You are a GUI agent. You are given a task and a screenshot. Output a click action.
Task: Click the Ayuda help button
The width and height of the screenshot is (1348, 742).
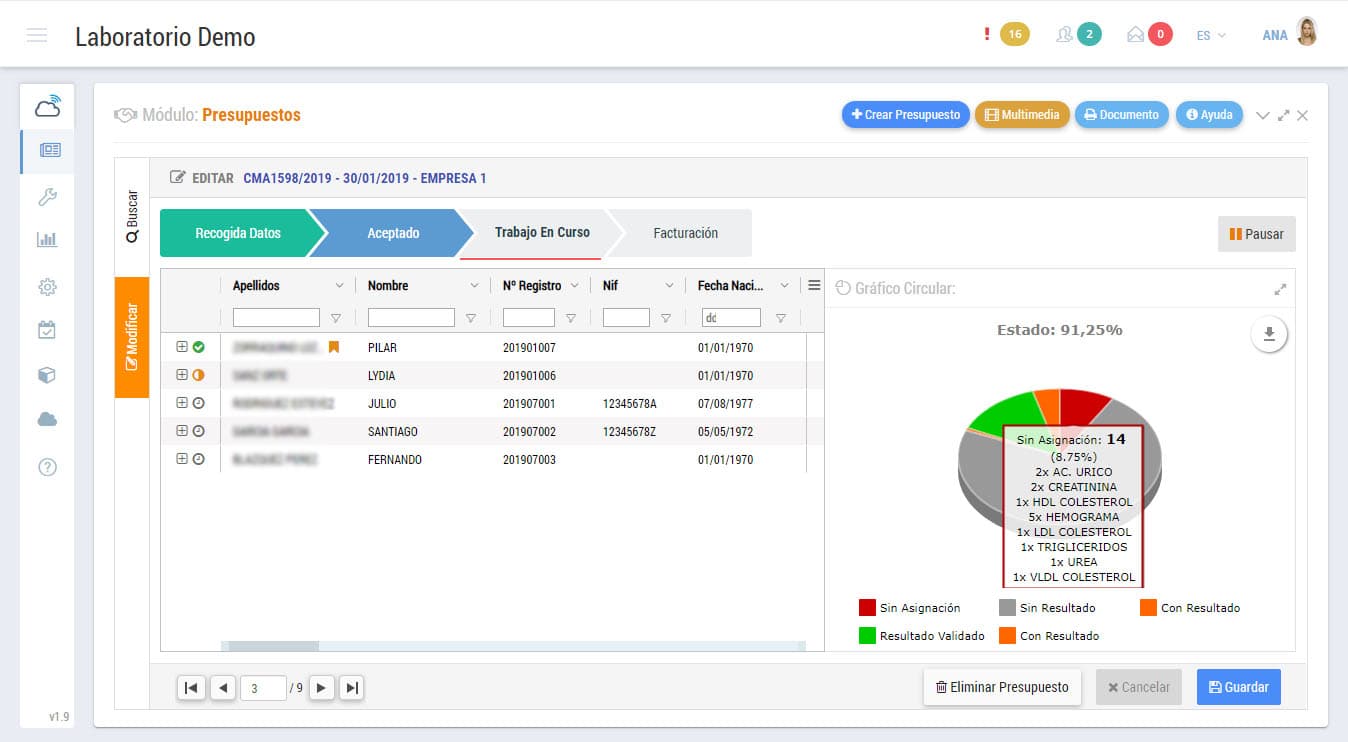point(1209,115)
